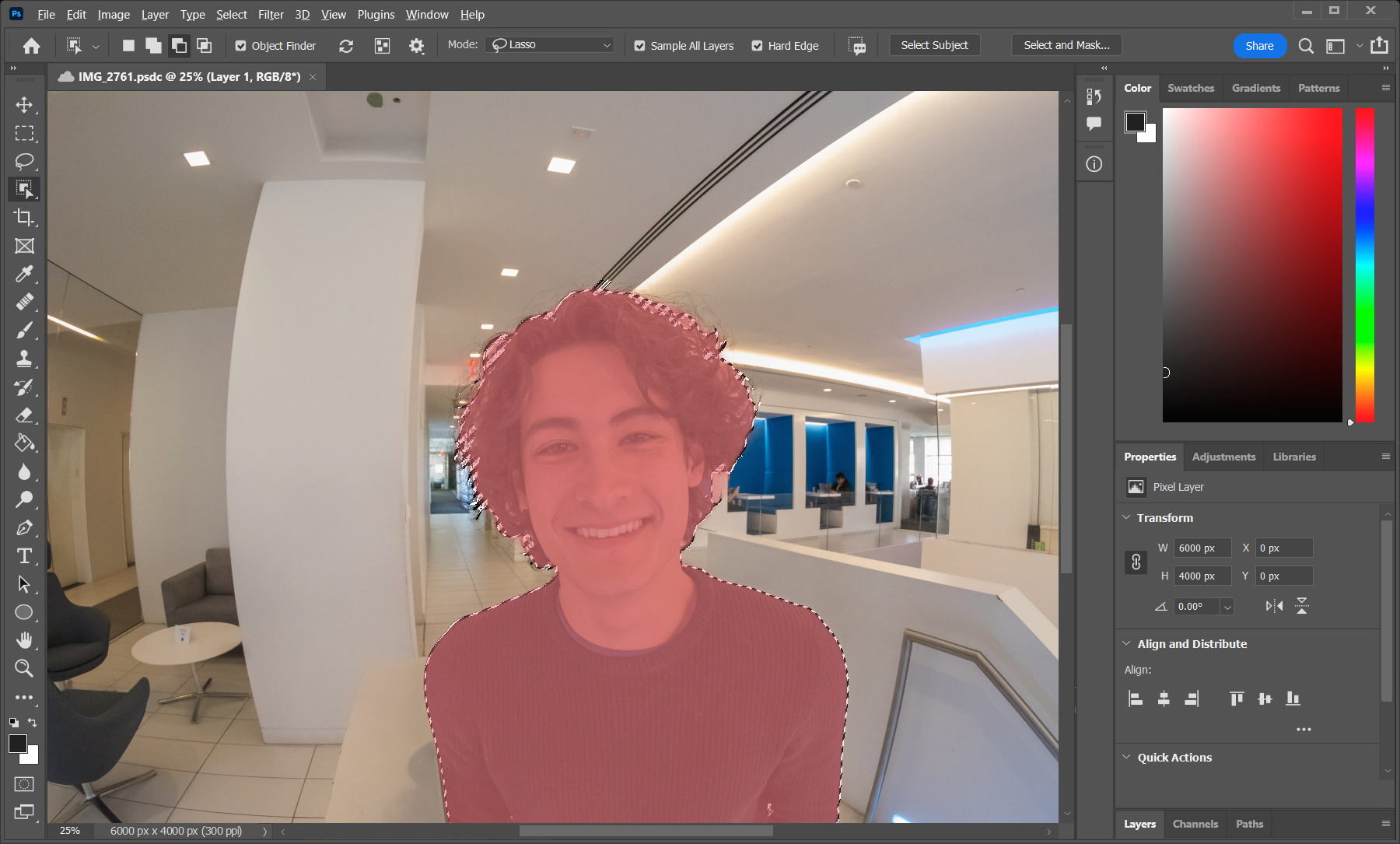Select the Horizontal Type tool
1400x844 pixels.
(24, 555)
